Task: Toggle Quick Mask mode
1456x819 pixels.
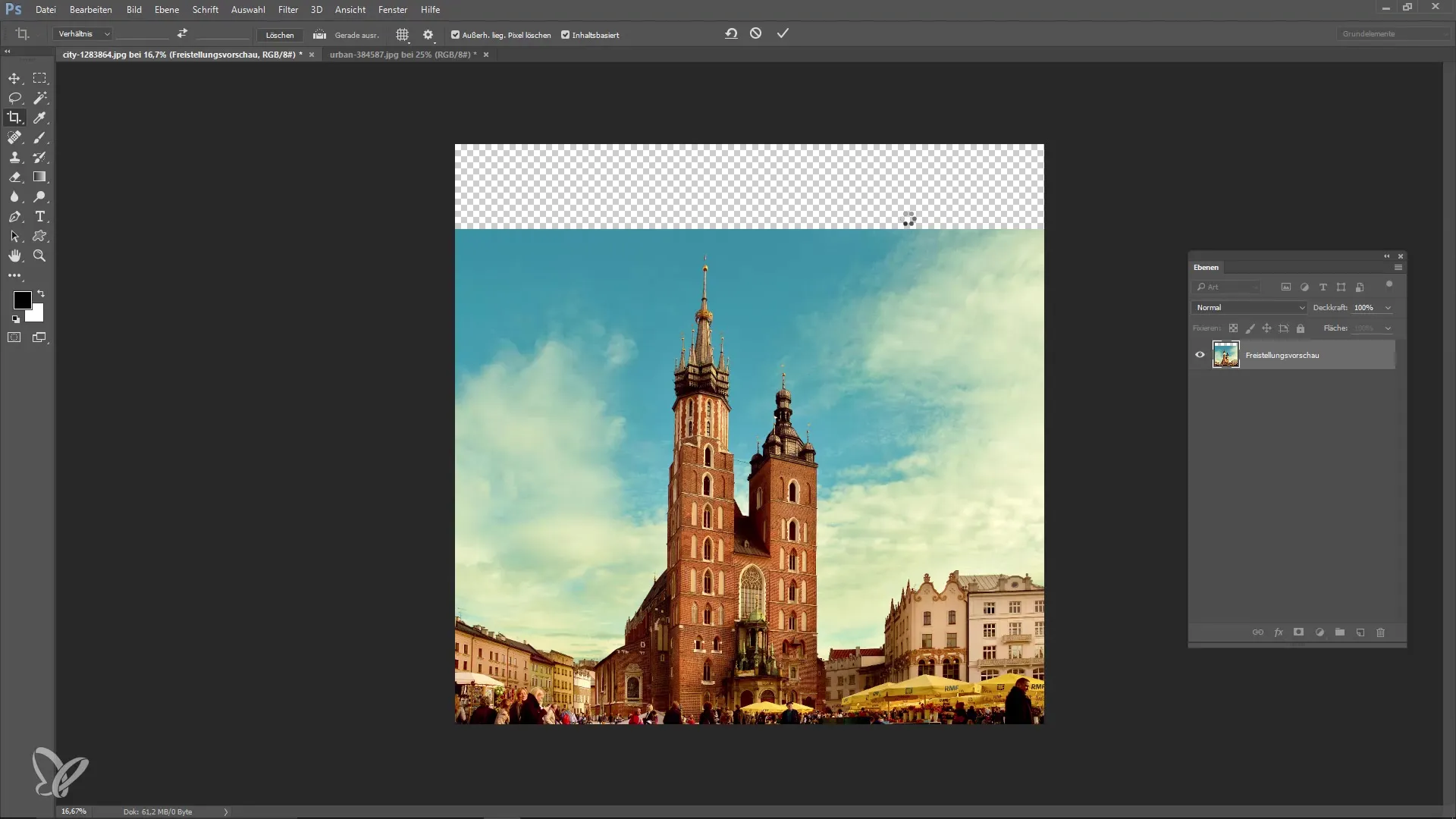Action: (x=14, y=337)
